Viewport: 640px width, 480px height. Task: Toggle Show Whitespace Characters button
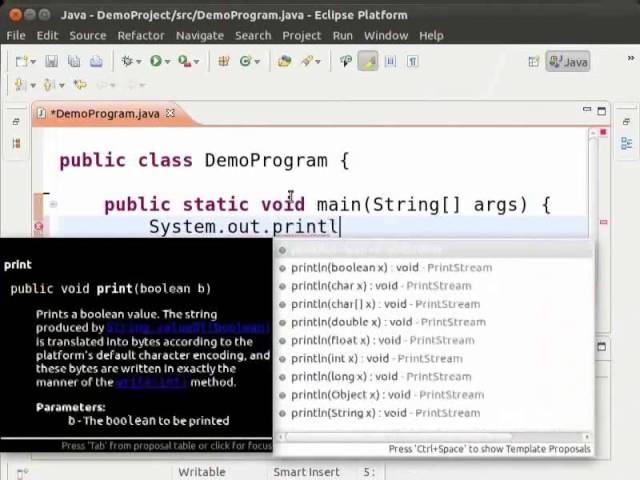pos(413,61)
